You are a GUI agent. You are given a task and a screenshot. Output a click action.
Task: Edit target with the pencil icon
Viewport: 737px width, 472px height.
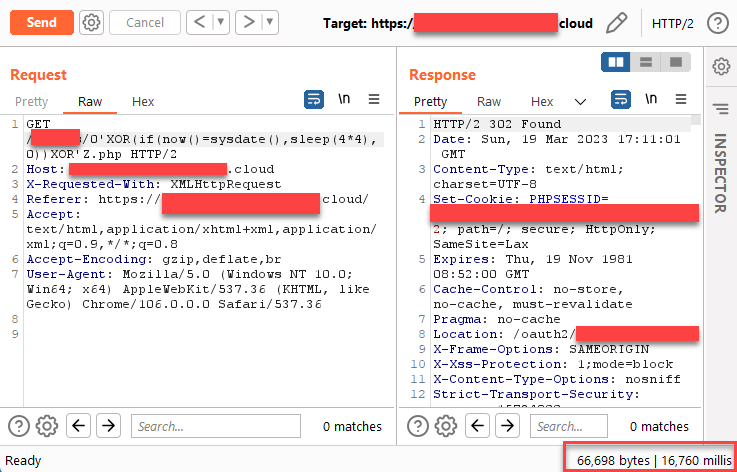[616, 23]
